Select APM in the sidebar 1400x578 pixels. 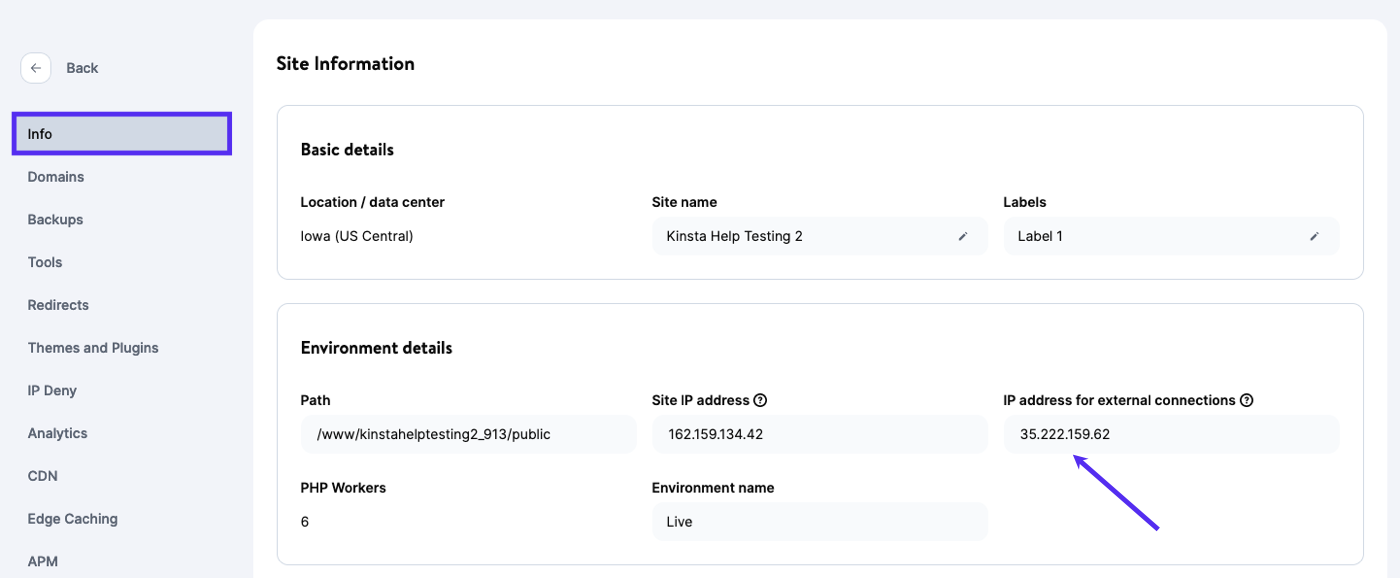tap(42, 562)
